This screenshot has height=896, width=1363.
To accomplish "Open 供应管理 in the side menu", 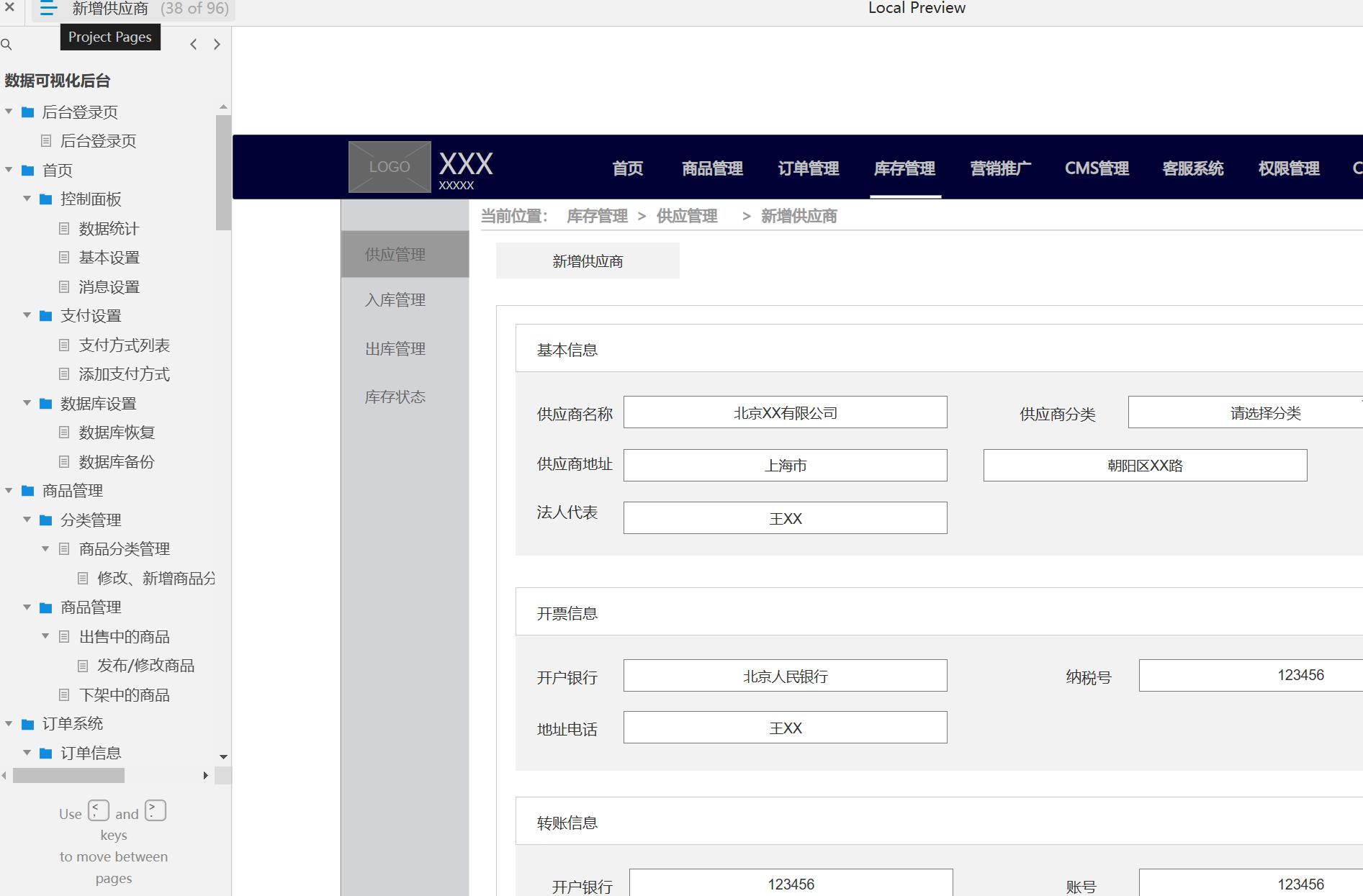I will click(405, 254).
